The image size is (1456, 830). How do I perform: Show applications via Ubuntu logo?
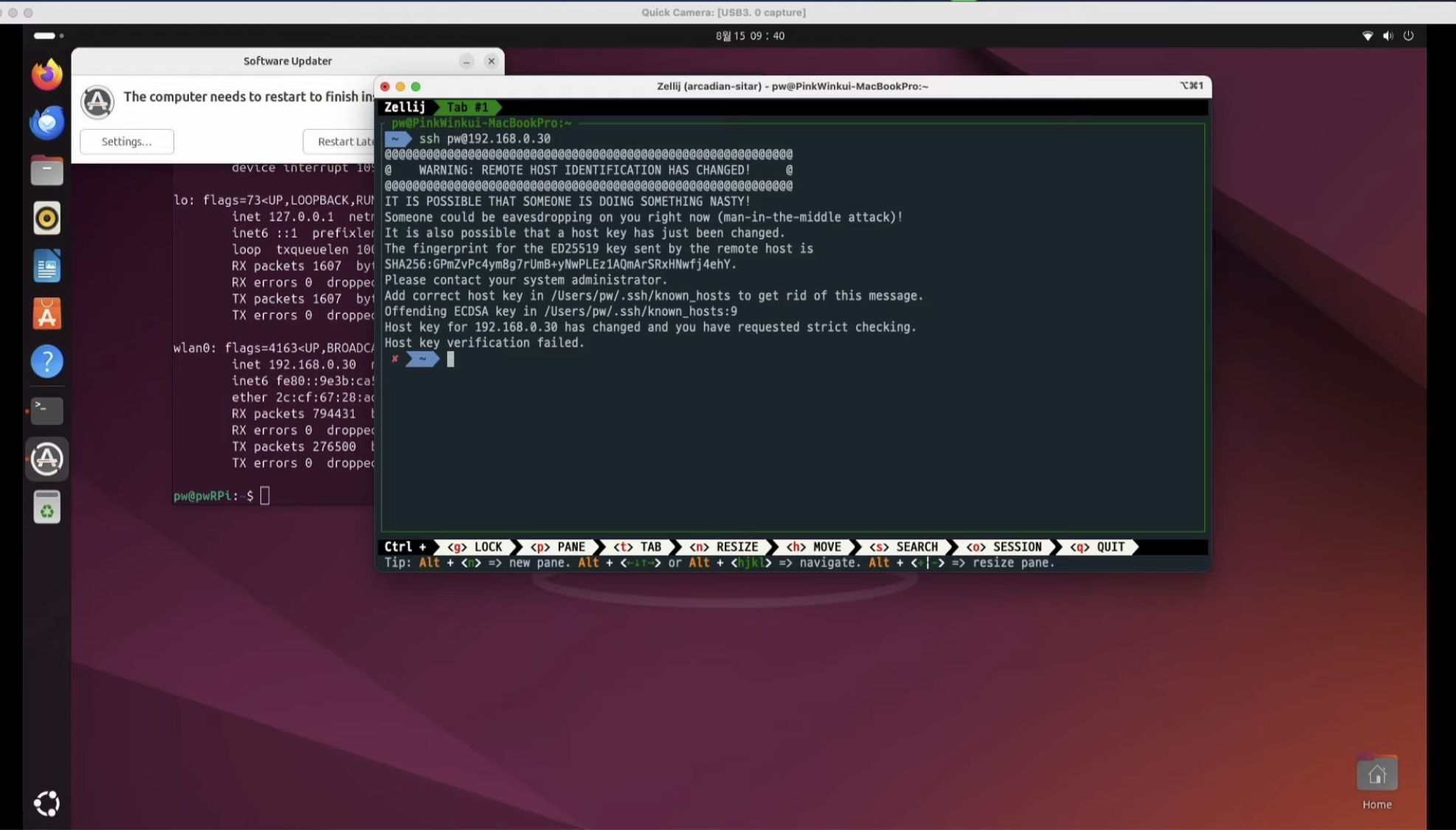[46, 803]
